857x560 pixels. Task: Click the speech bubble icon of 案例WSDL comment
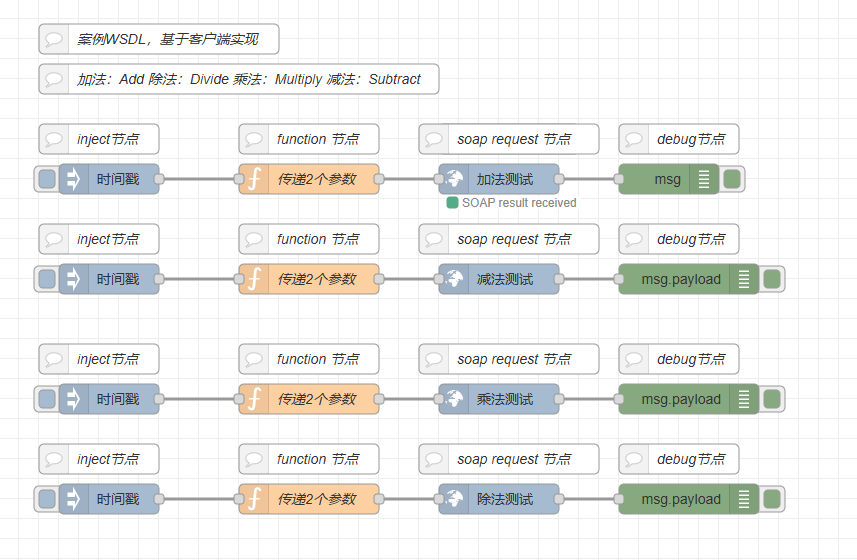click(x=55, y=40)
